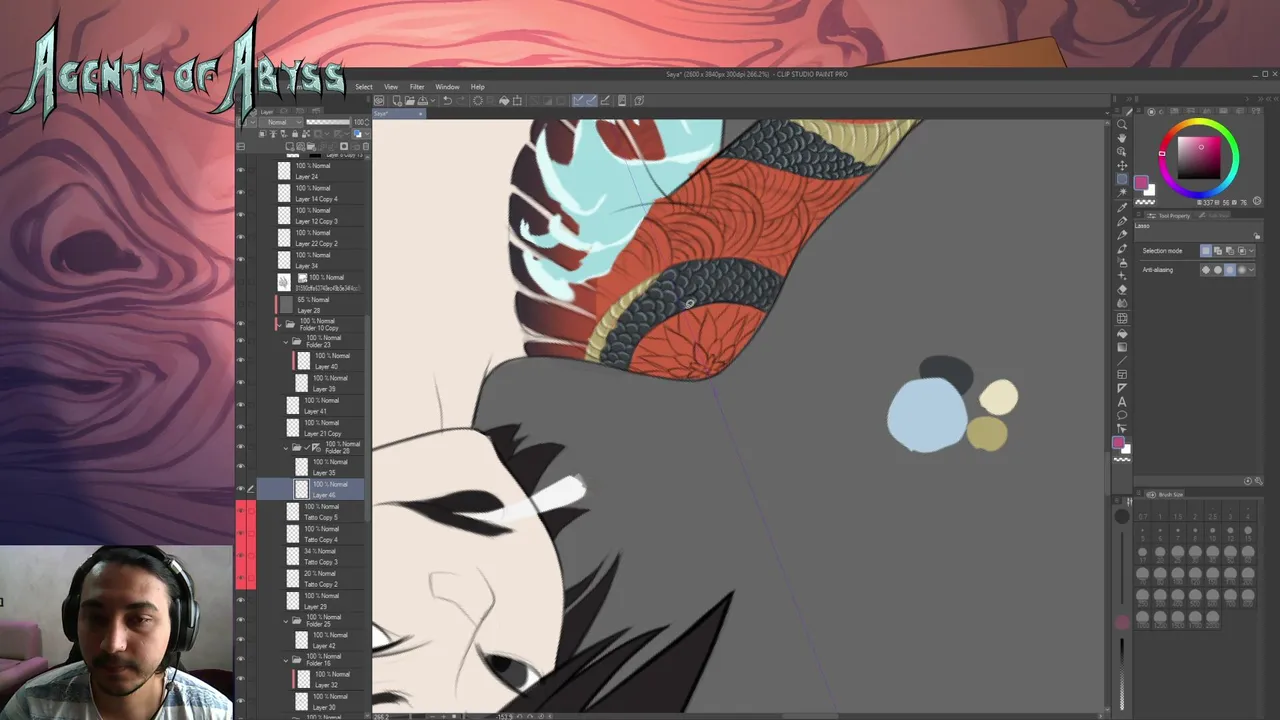This screenshot has height=720, width=1280.
Task: Select the Auto Select magic wand tool
Action: pyautogui.click(x=1122, y=193)
